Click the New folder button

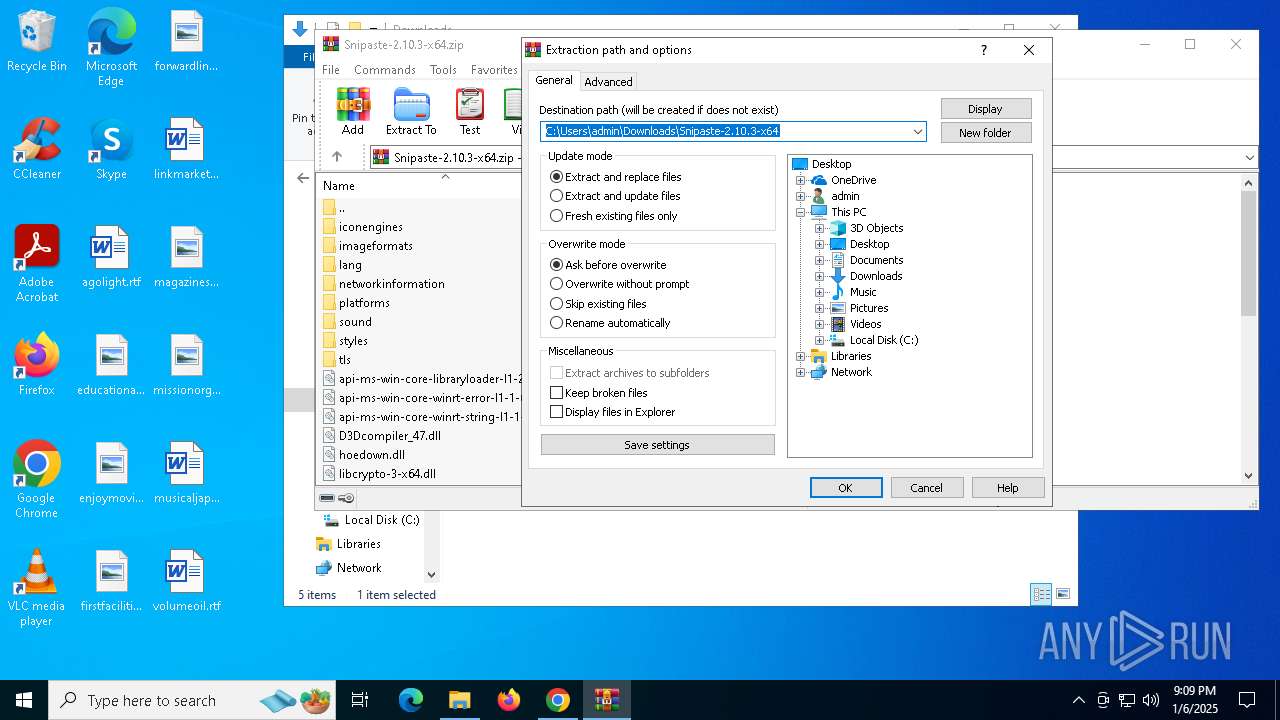[985, 132]
